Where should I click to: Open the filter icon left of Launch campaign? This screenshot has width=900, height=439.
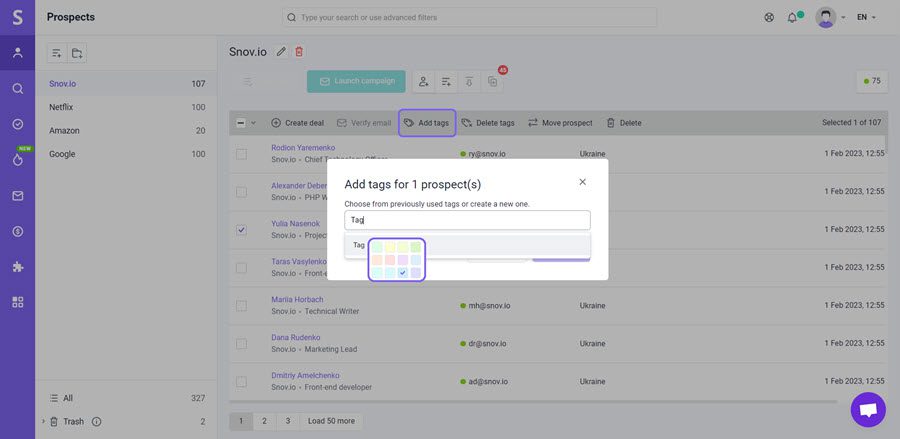coord(248,81)
